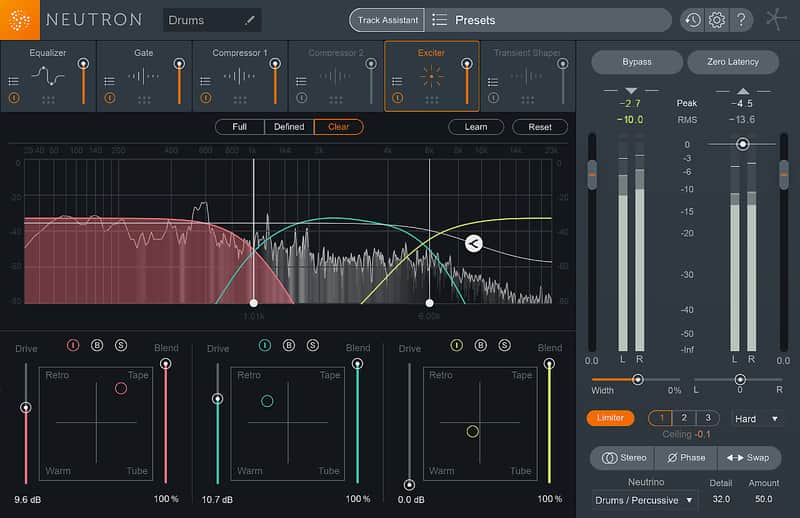Bypass the red low band
This screenshot has height=518, width=800.
pos(97,346)
